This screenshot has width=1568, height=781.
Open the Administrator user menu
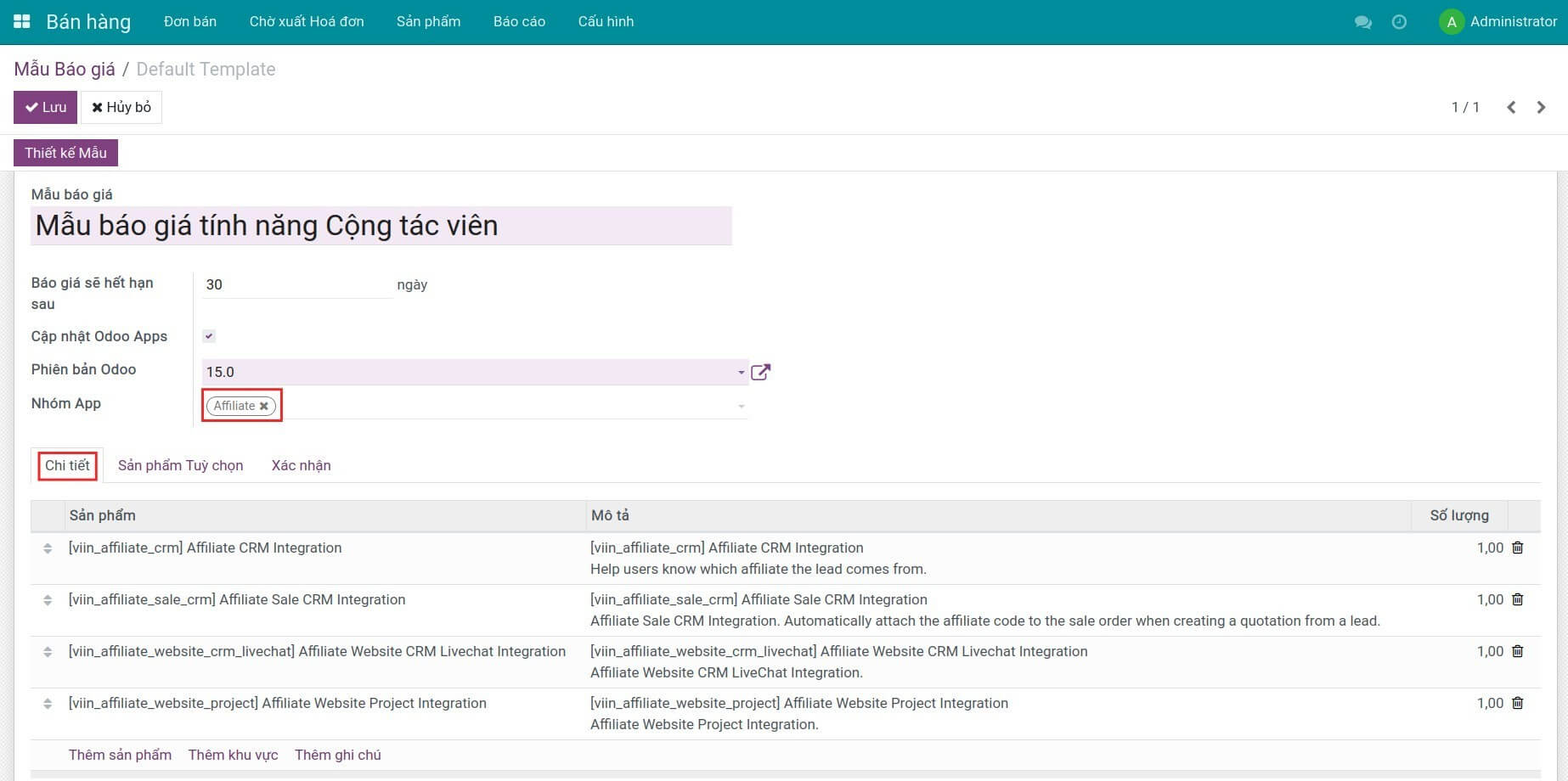click(x=1497, y=22)
